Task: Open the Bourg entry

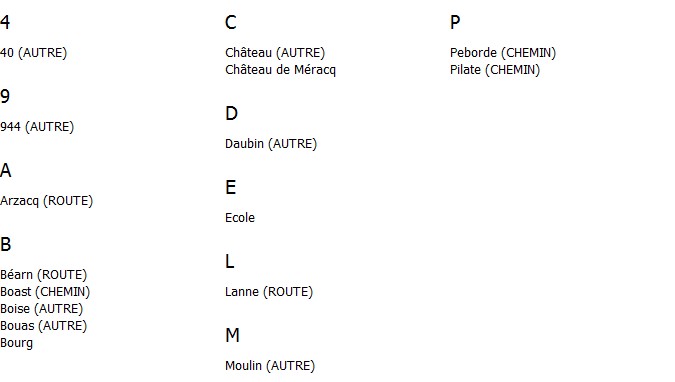Action: (16, 343)
